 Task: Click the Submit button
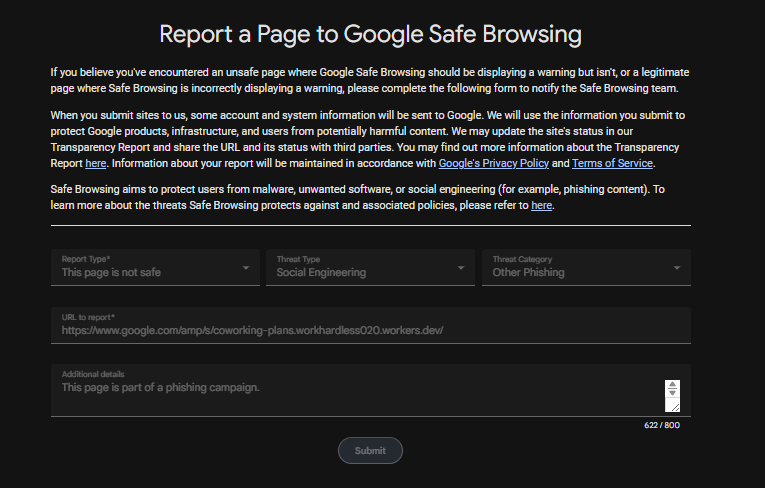pos(370,450)
